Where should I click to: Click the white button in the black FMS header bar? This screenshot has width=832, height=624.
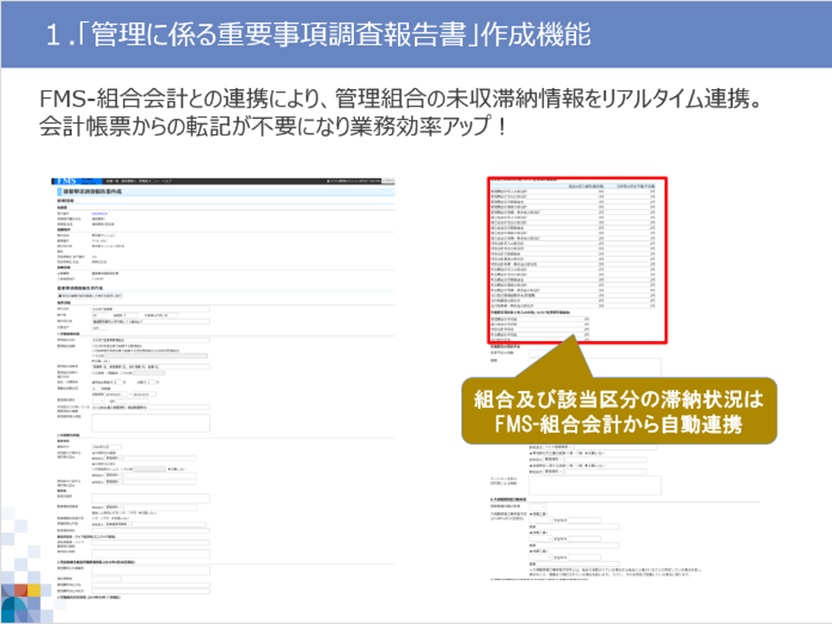(388, 181)
